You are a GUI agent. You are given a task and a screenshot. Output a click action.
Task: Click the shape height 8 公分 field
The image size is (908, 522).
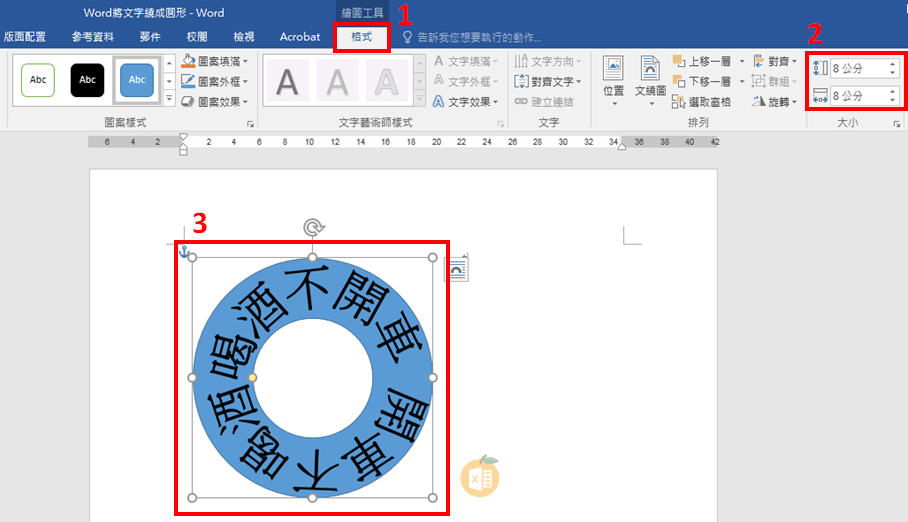pyautogui.click(x=857, y=68)
